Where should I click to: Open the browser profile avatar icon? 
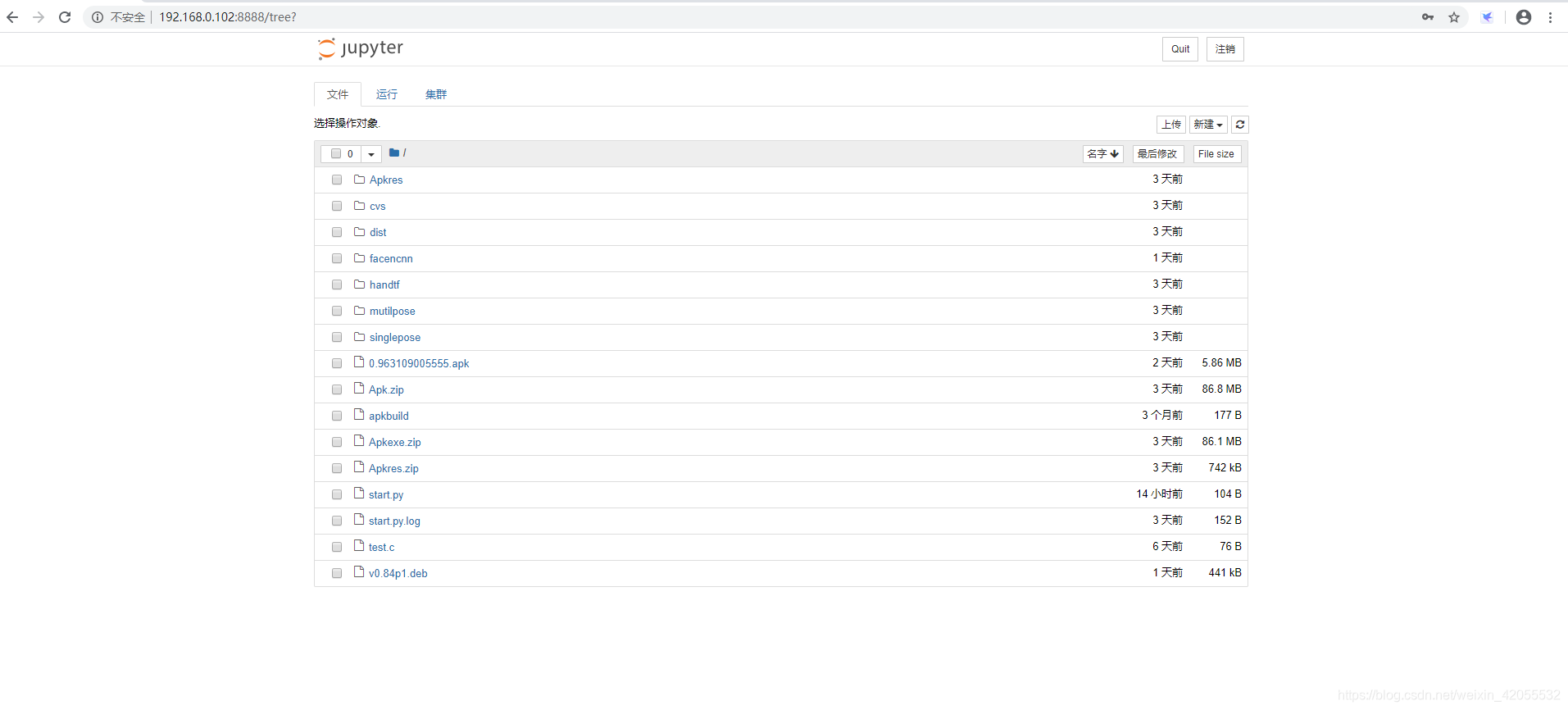[1524, 17]
